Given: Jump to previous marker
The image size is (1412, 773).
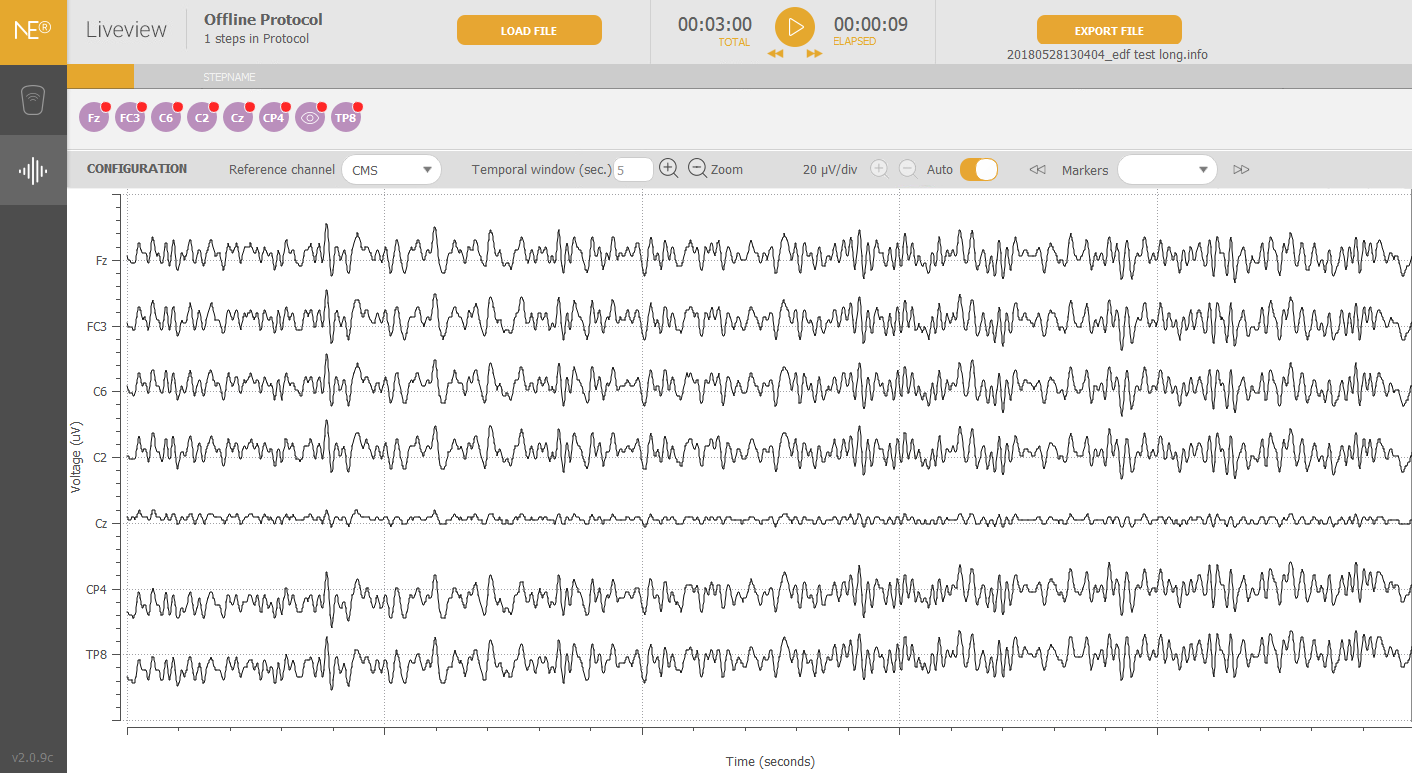Looking at the screenshot, I should tap(1038, 170).
